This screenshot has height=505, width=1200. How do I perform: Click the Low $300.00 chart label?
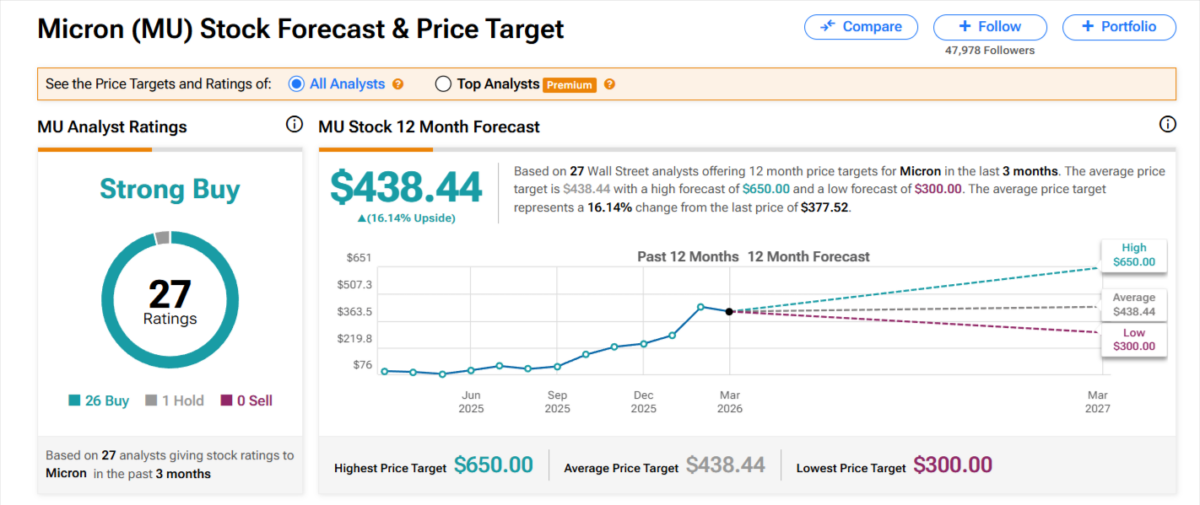coord(1134,340)
